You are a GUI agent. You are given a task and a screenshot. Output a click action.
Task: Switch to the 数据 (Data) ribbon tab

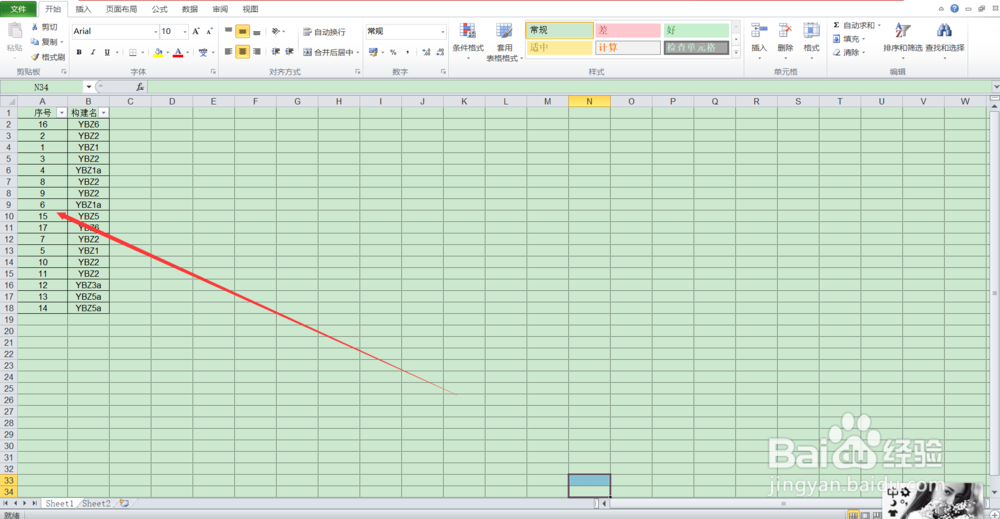click(189, 9)
